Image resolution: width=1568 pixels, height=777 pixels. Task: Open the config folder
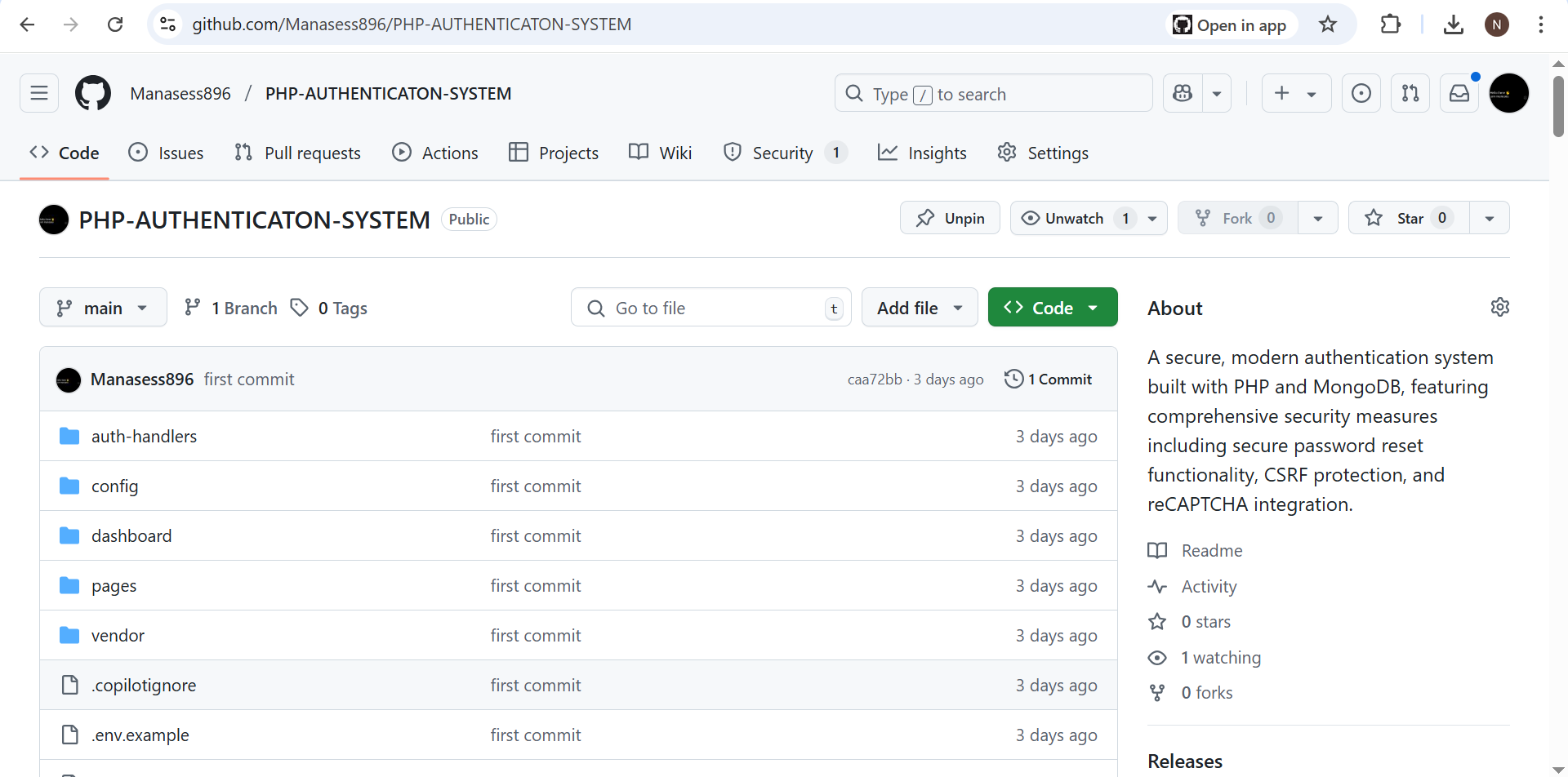(x=114, y=486)
